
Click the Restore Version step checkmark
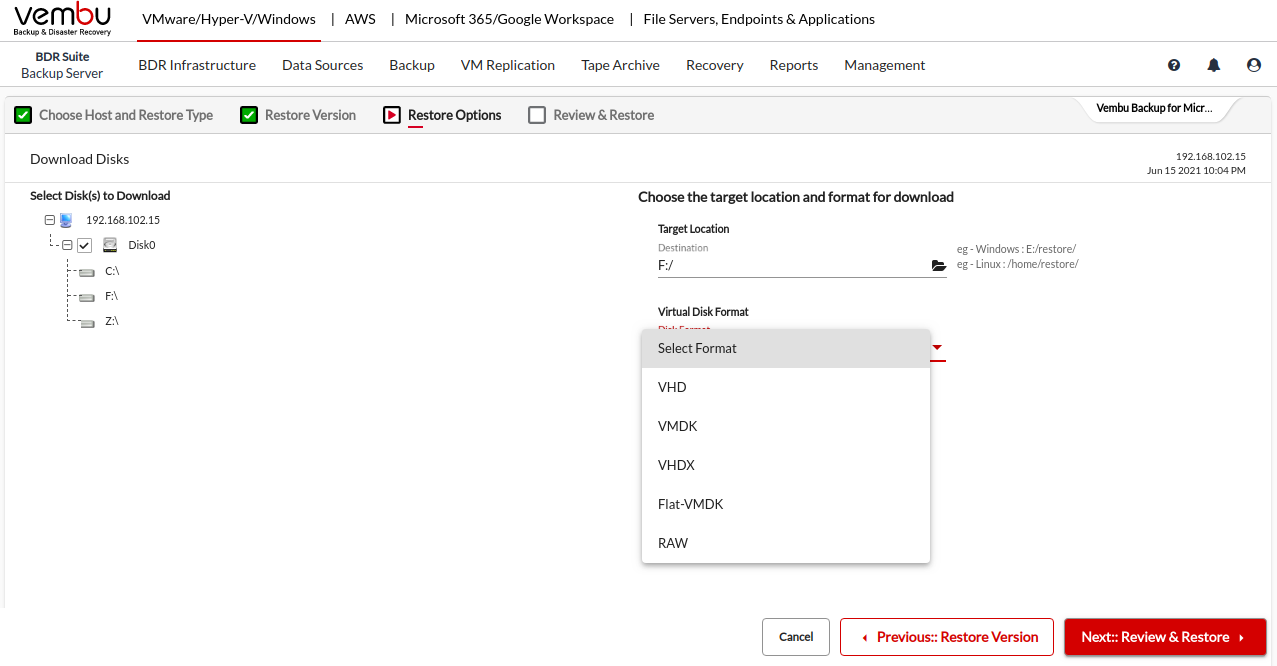point(249,115)
